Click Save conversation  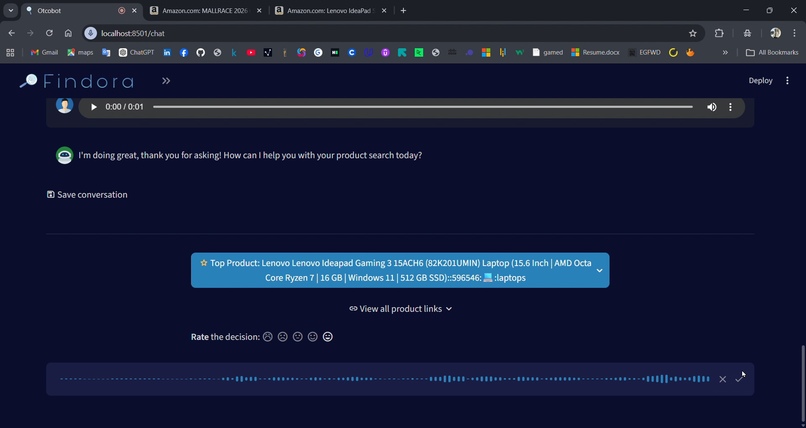[x=87, y=195]
